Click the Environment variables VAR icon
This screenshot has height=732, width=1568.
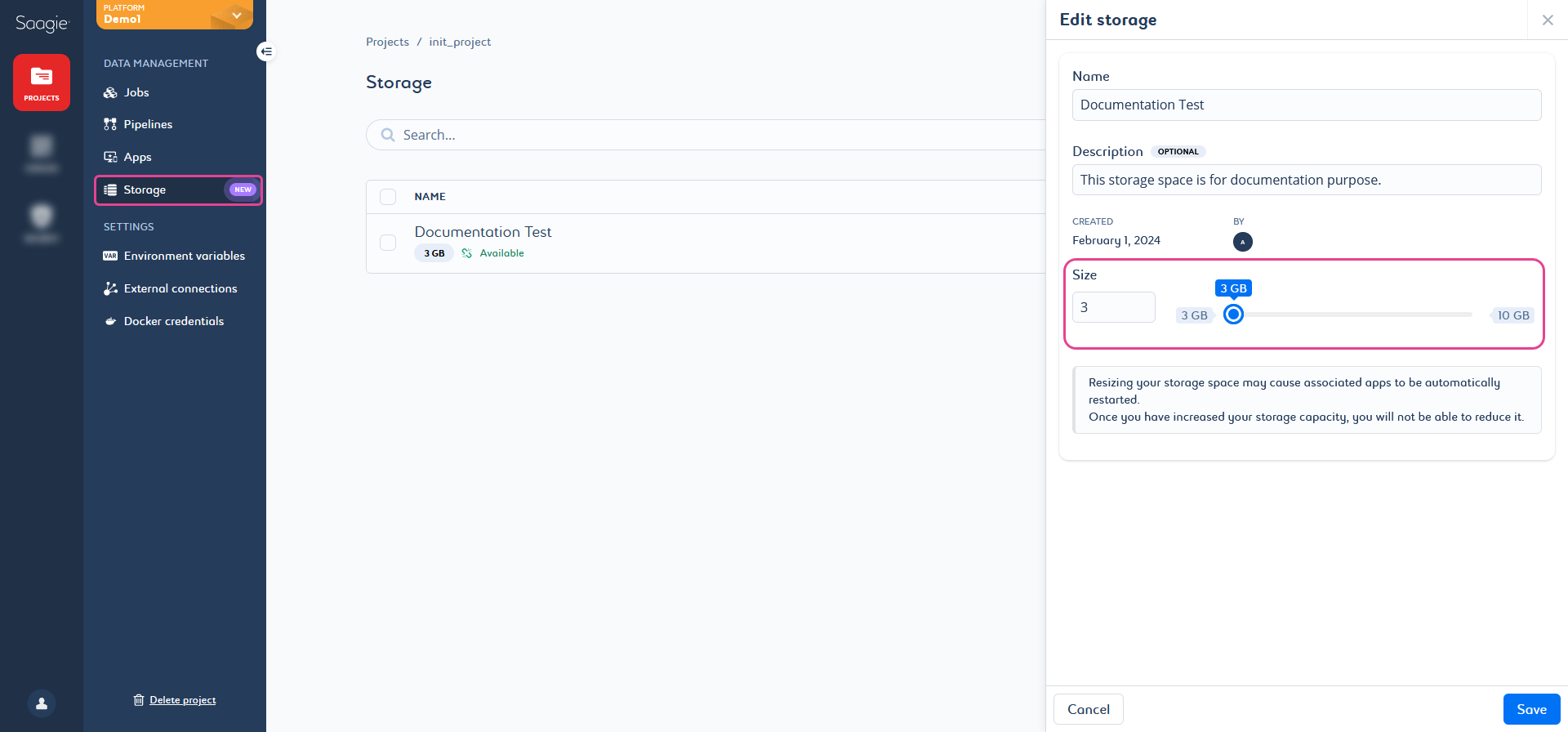pyautogui.click(x=110, y=256)
